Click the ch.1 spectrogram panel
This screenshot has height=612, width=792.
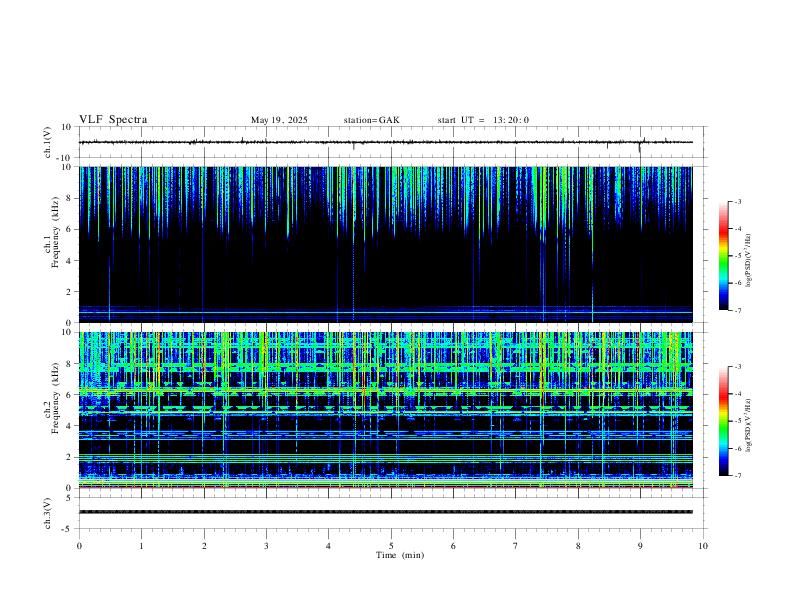pyautogui.click(x=386, y=244)
